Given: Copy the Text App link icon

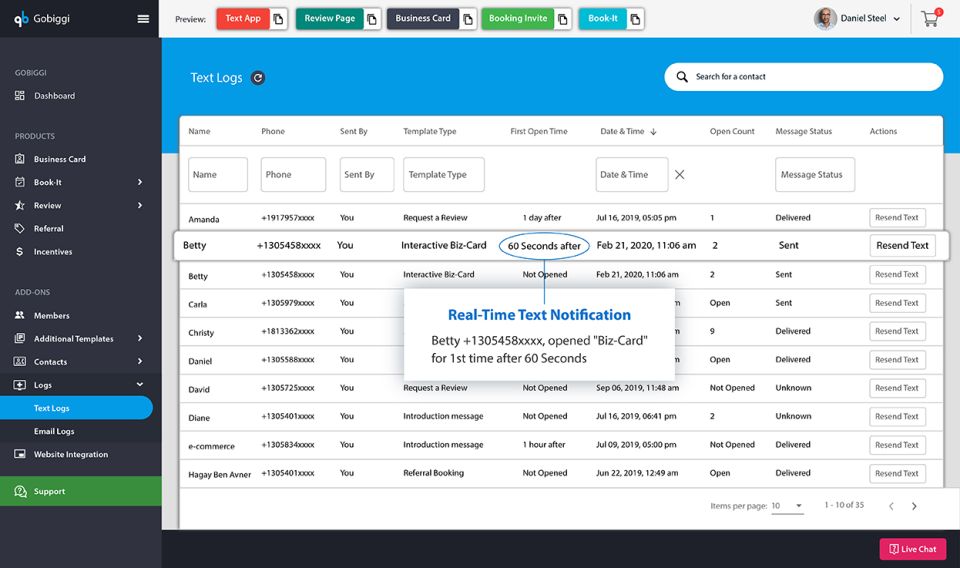Looking at the screenshot, I should pyautogui.click(x=279, y=19).
